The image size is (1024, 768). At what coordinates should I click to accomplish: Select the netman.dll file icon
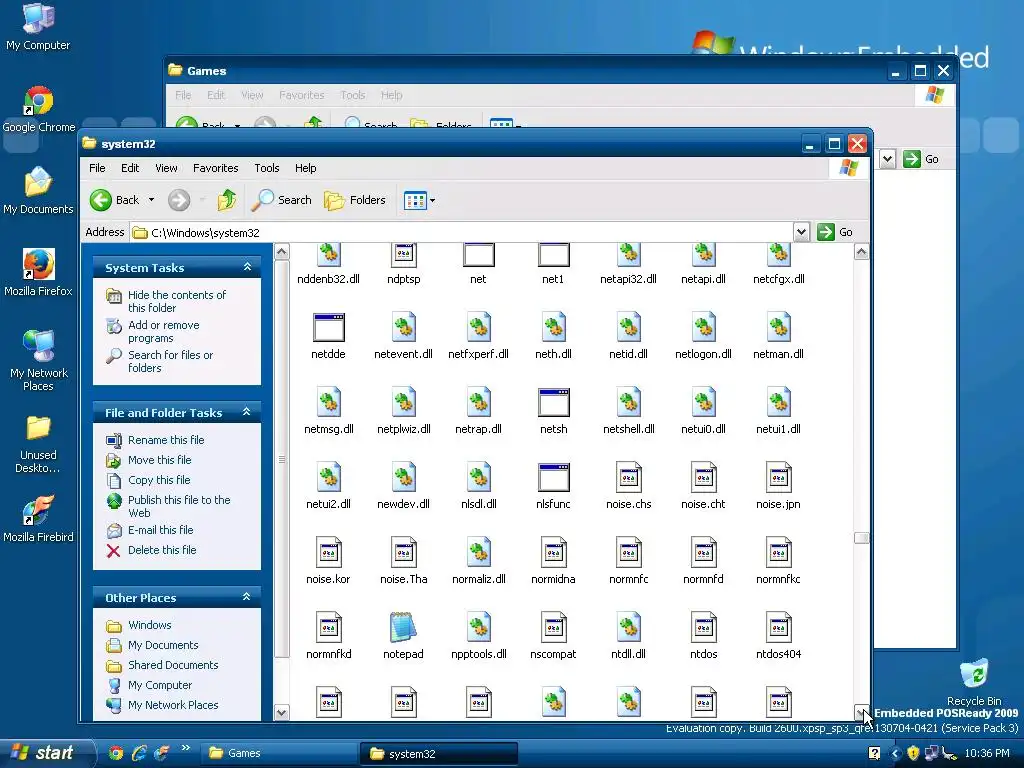pos(778,327)
